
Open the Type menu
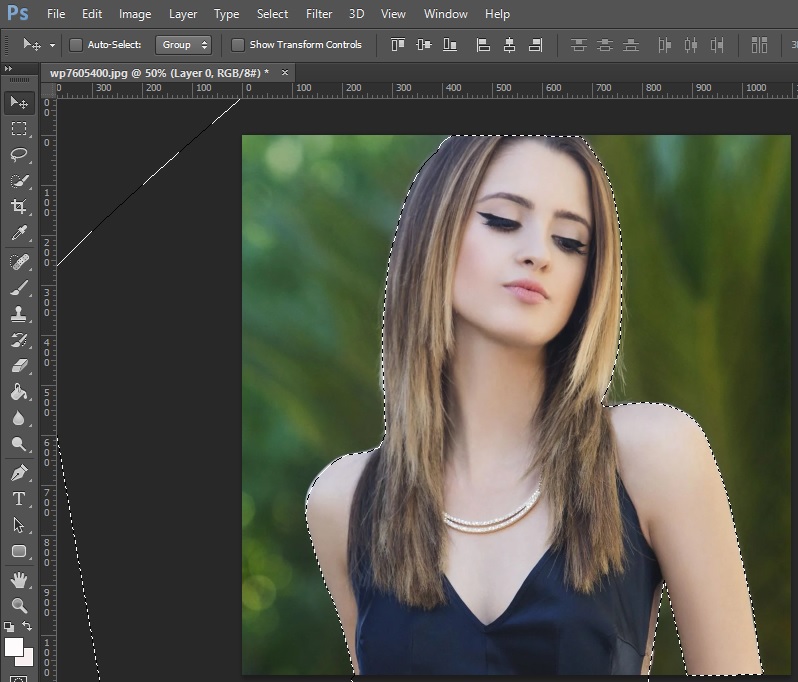pyautogui.click(x=226, y=14)
